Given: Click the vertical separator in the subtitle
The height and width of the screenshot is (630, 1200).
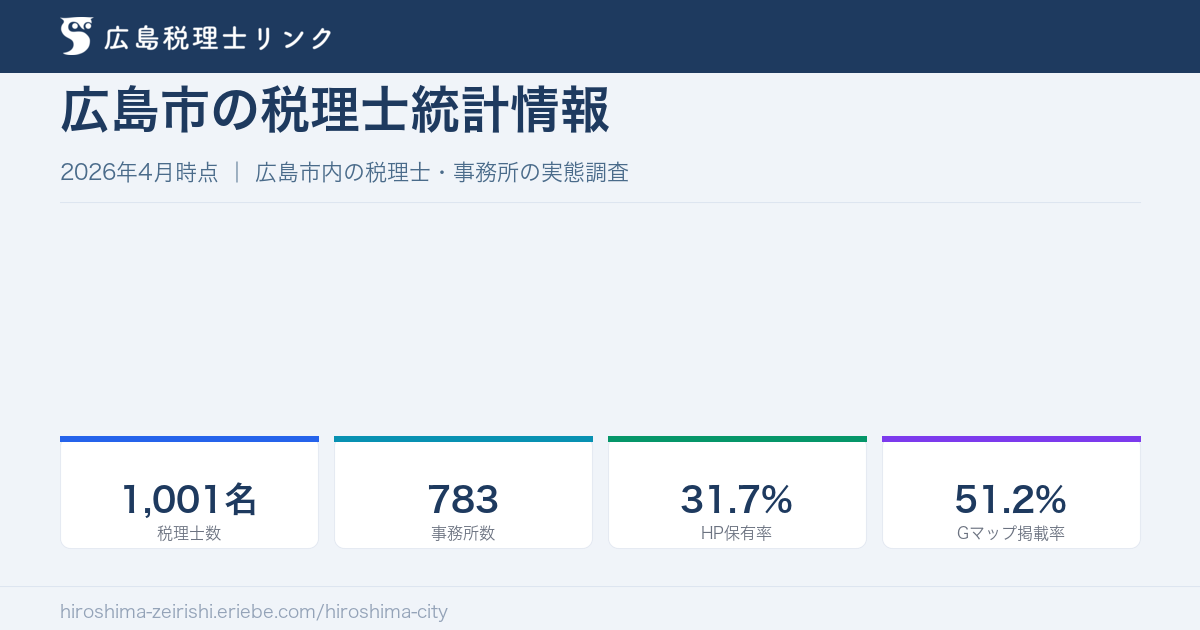Looking at the screenshot, I should coord(237,172).
